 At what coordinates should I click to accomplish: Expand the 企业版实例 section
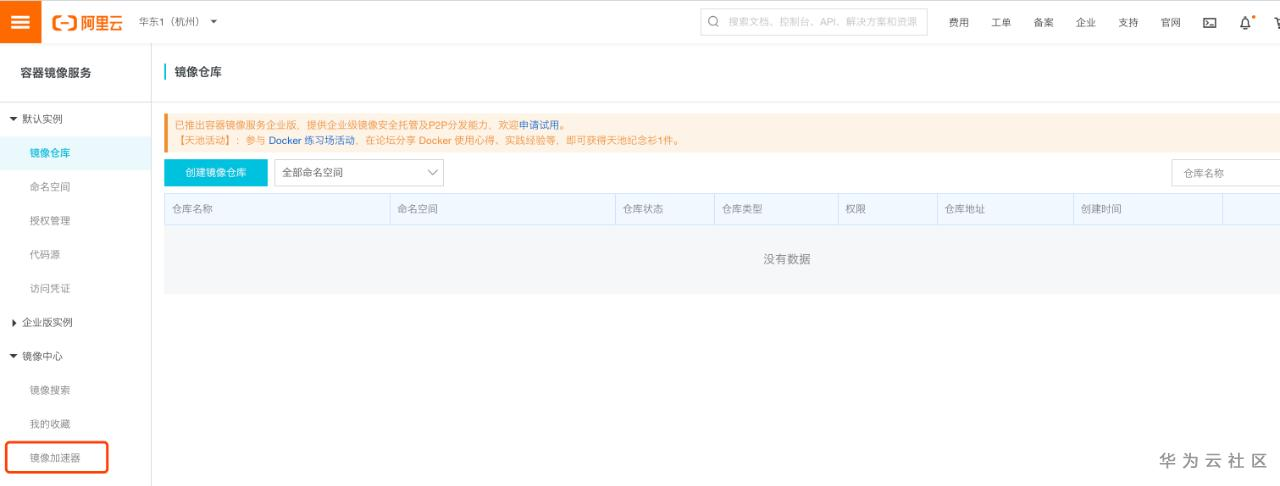41,323
